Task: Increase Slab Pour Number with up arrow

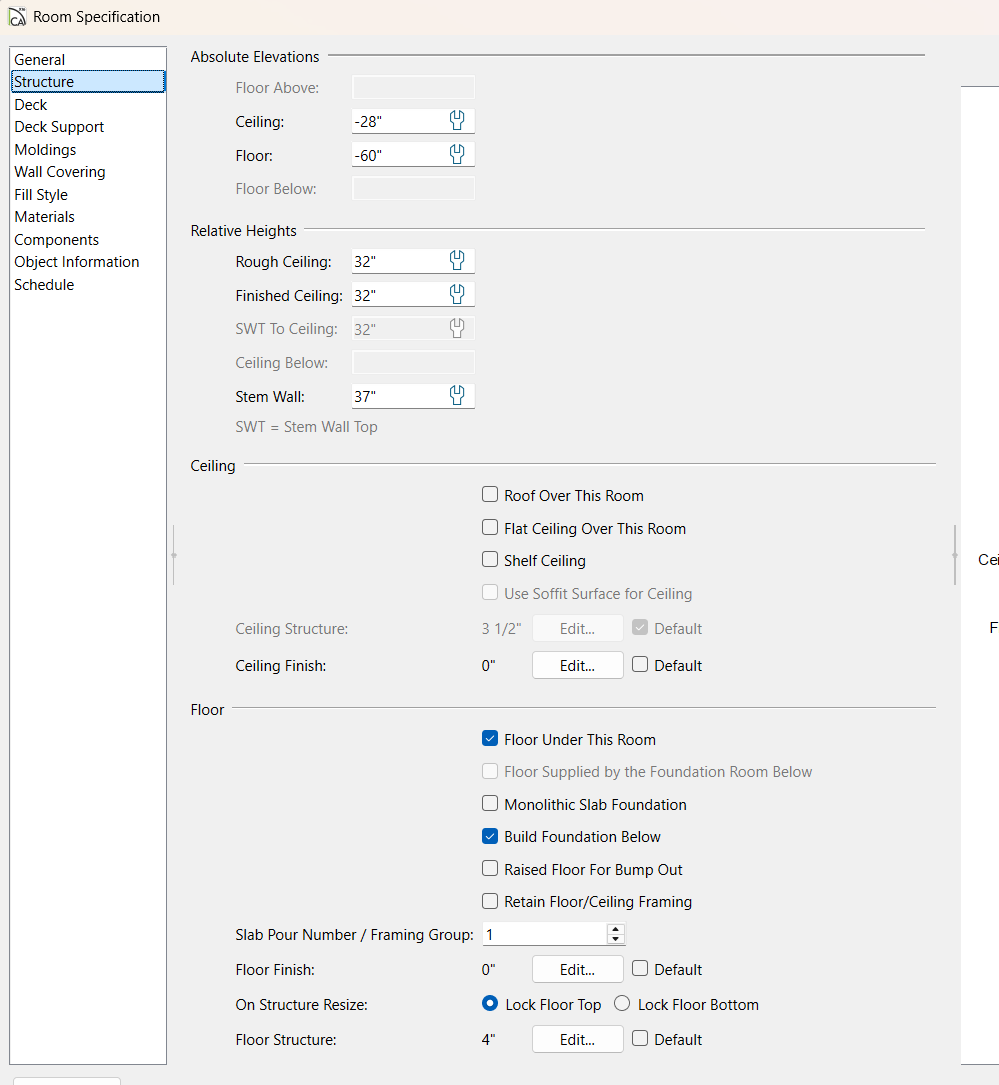Action: pos(615,929)
